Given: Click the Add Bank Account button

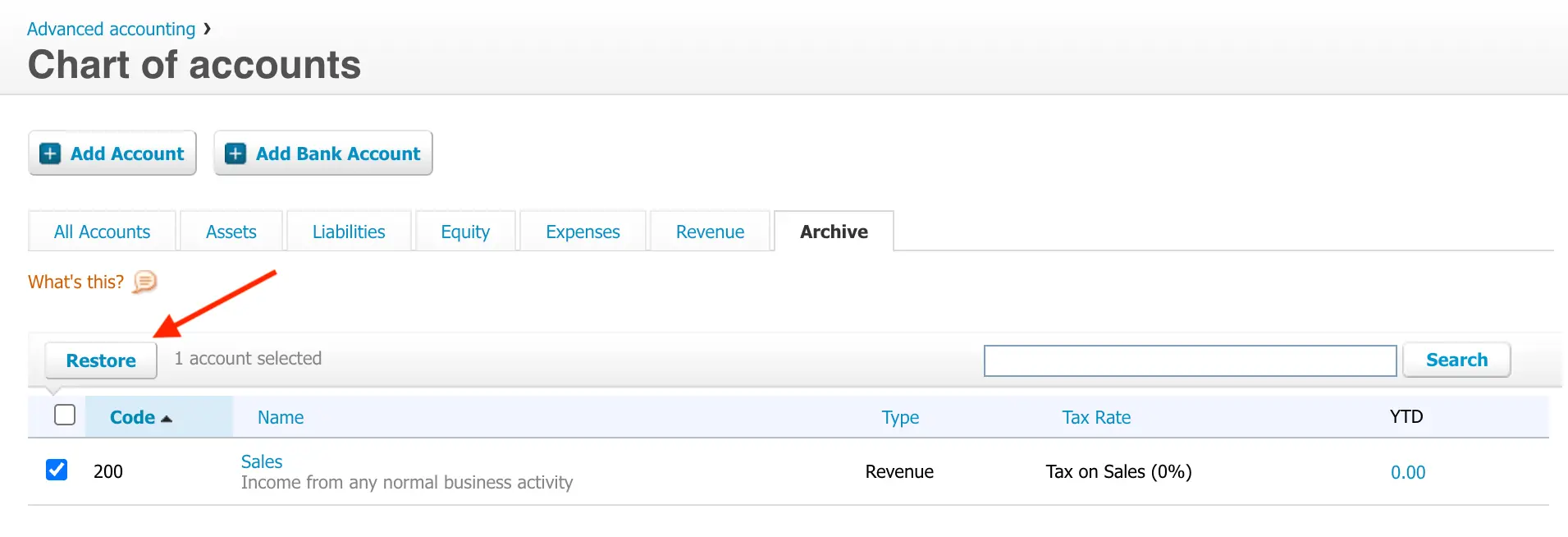Looking at the screenshot, I should tap(323, 154).
